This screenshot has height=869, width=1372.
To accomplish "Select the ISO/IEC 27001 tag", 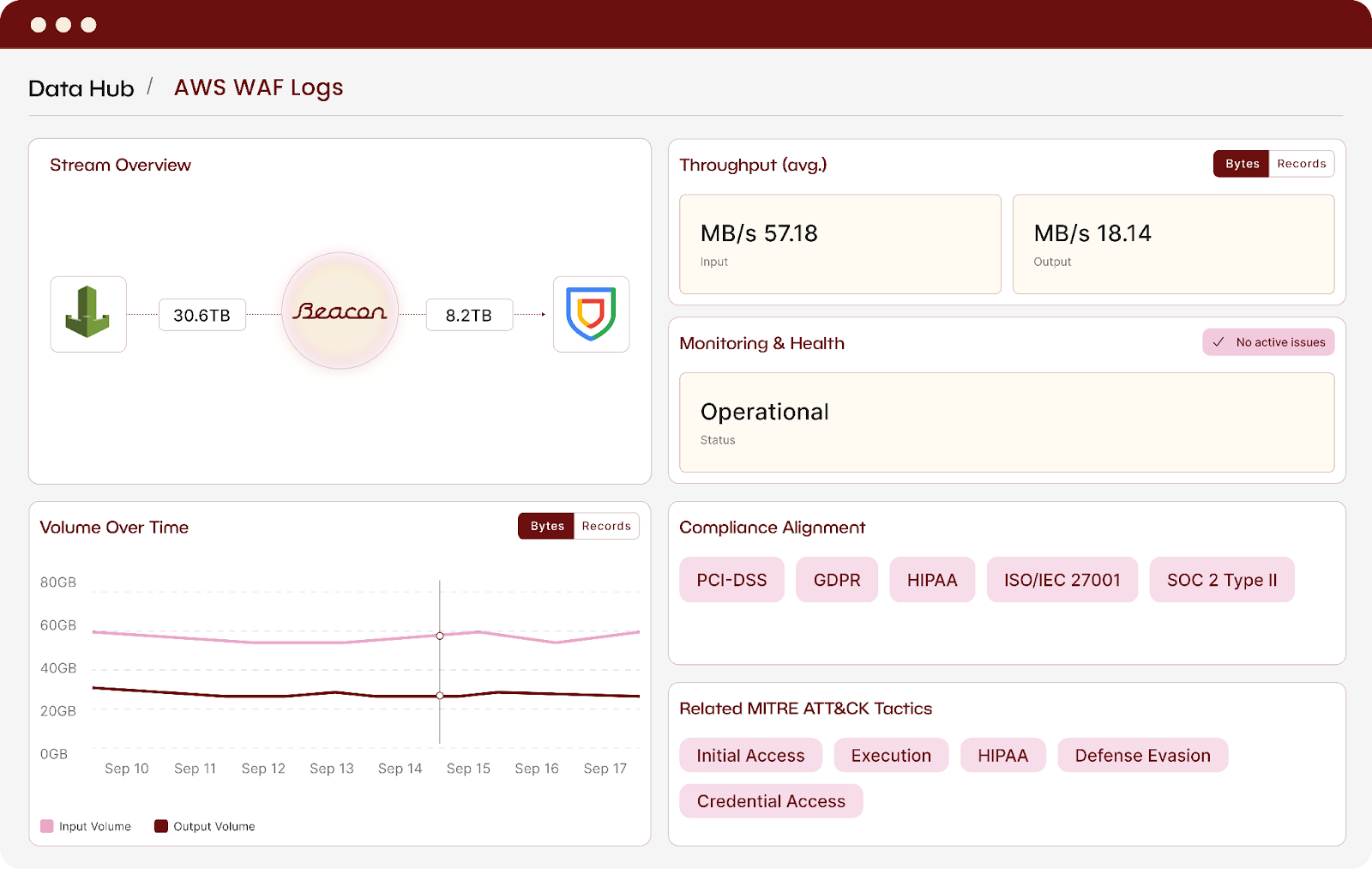I will [x=1062, y=580].
